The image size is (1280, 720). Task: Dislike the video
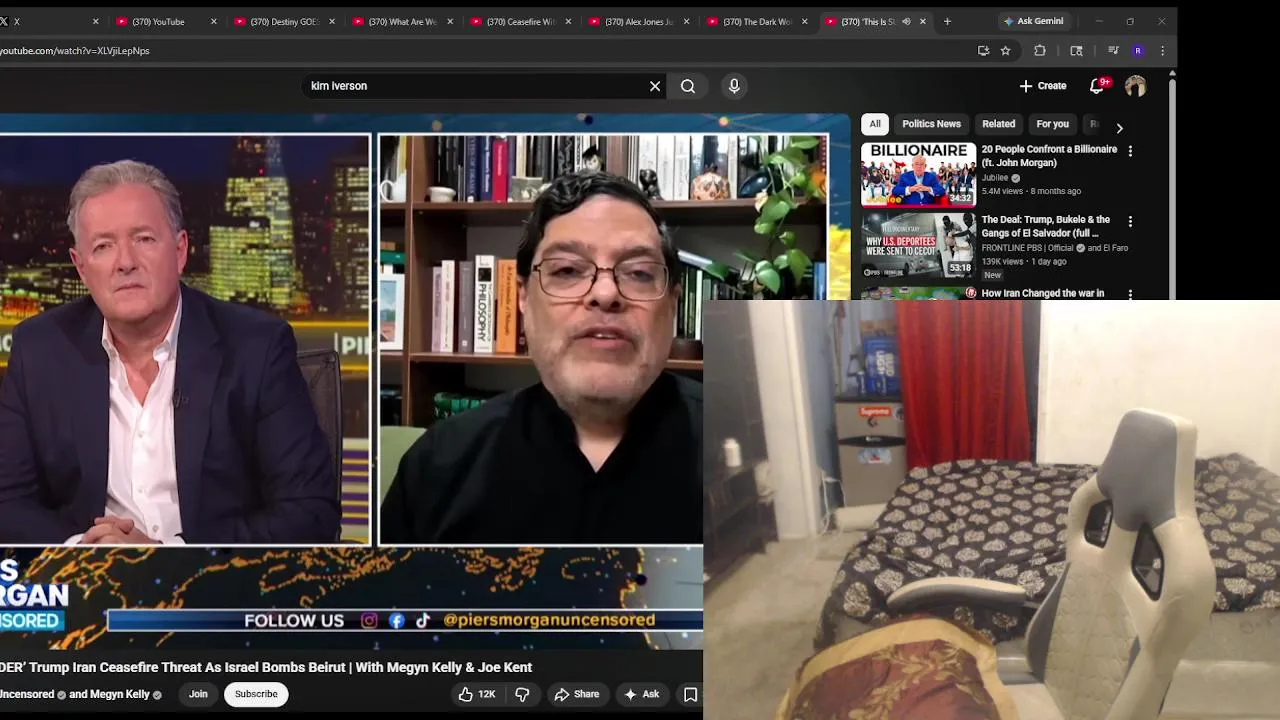click(x=522, y=694)
